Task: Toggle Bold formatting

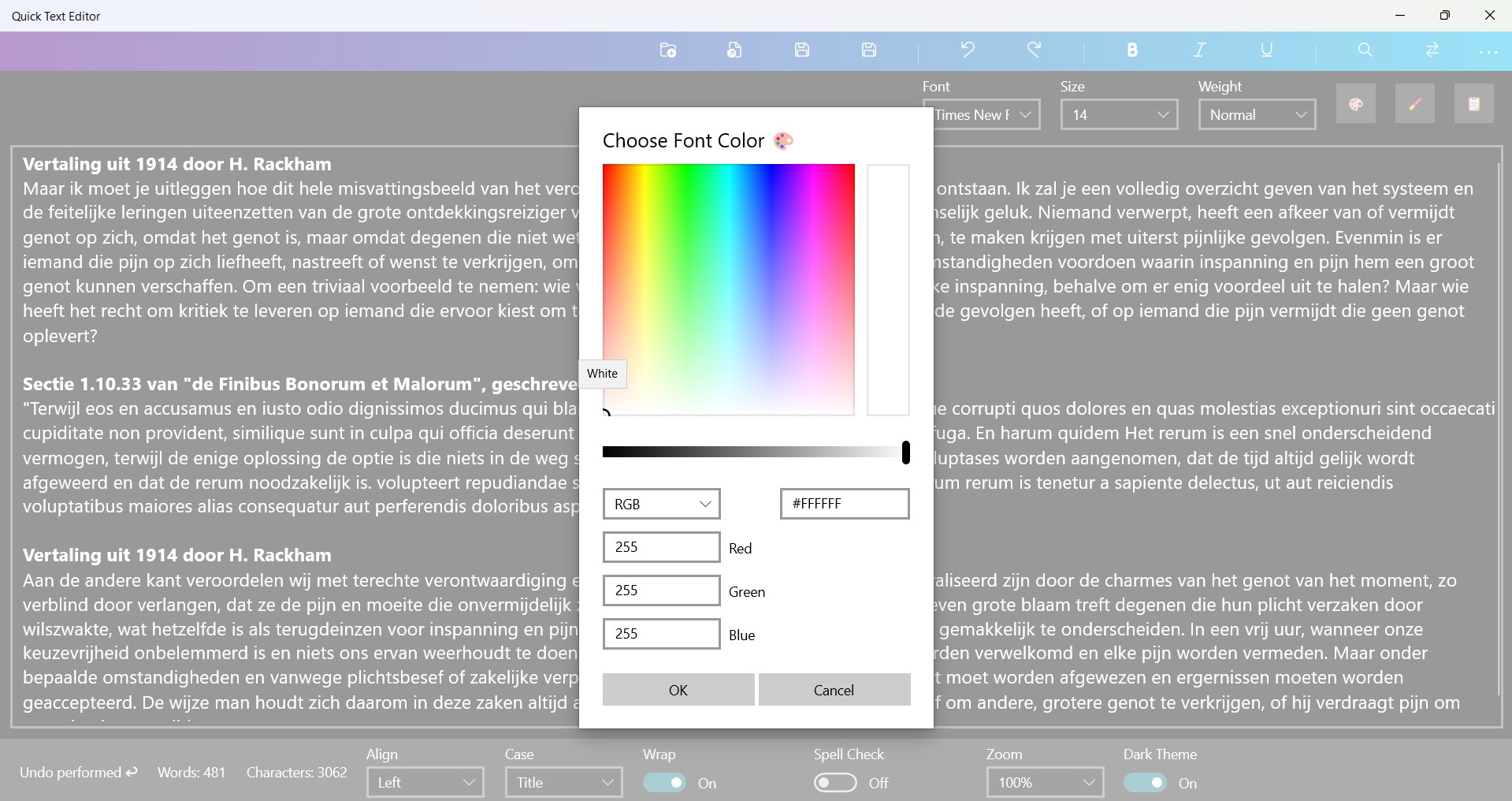Action: pos(1132,50)
